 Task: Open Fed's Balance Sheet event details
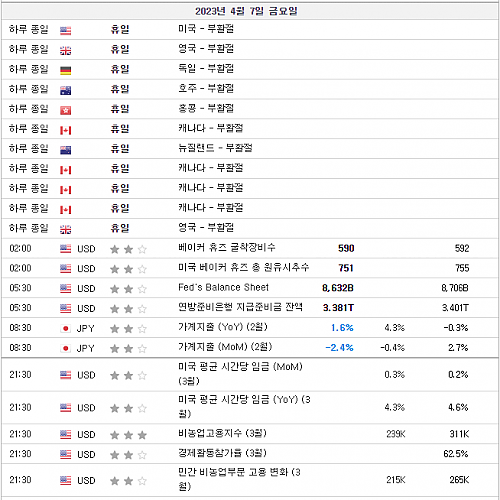point(223,287)
